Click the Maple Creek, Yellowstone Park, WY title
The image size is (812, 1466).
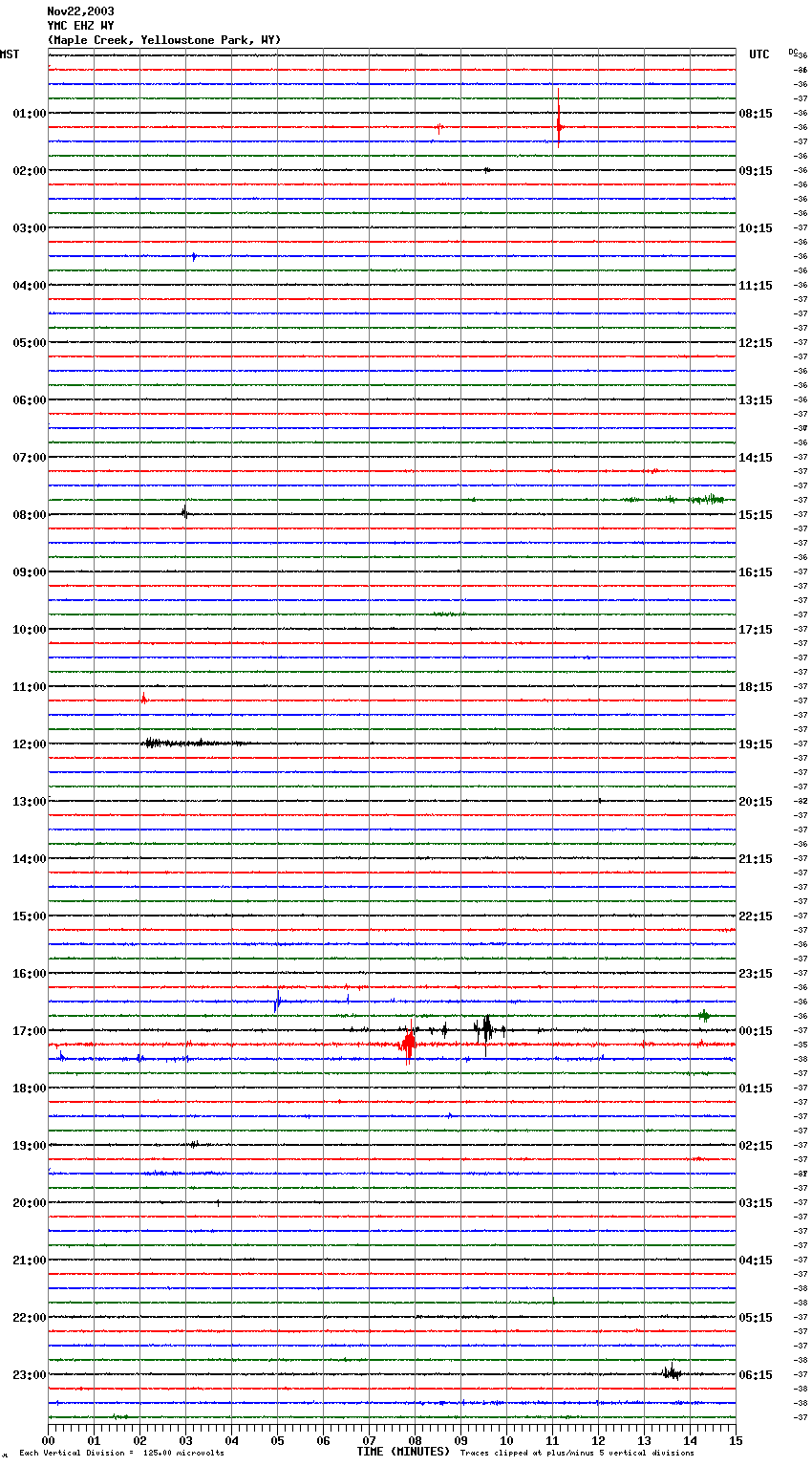pyautogui.click(x=164, y=40)
